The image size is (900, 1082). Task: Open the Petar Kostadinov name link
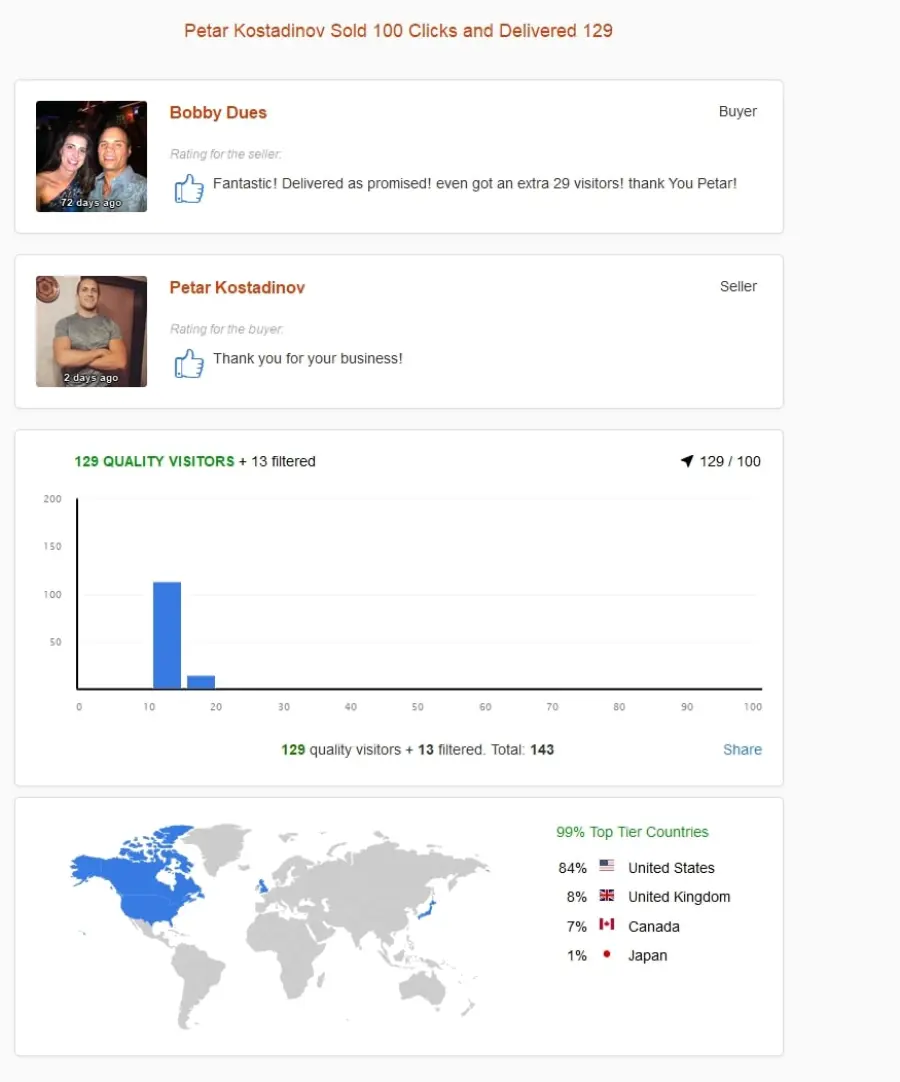click(237, 288)
